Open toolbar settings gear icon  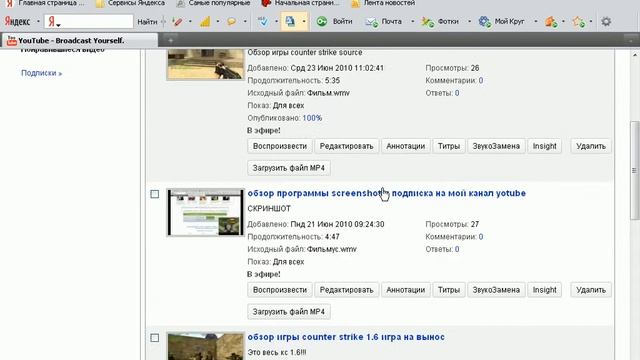click(x=606, y=21)
